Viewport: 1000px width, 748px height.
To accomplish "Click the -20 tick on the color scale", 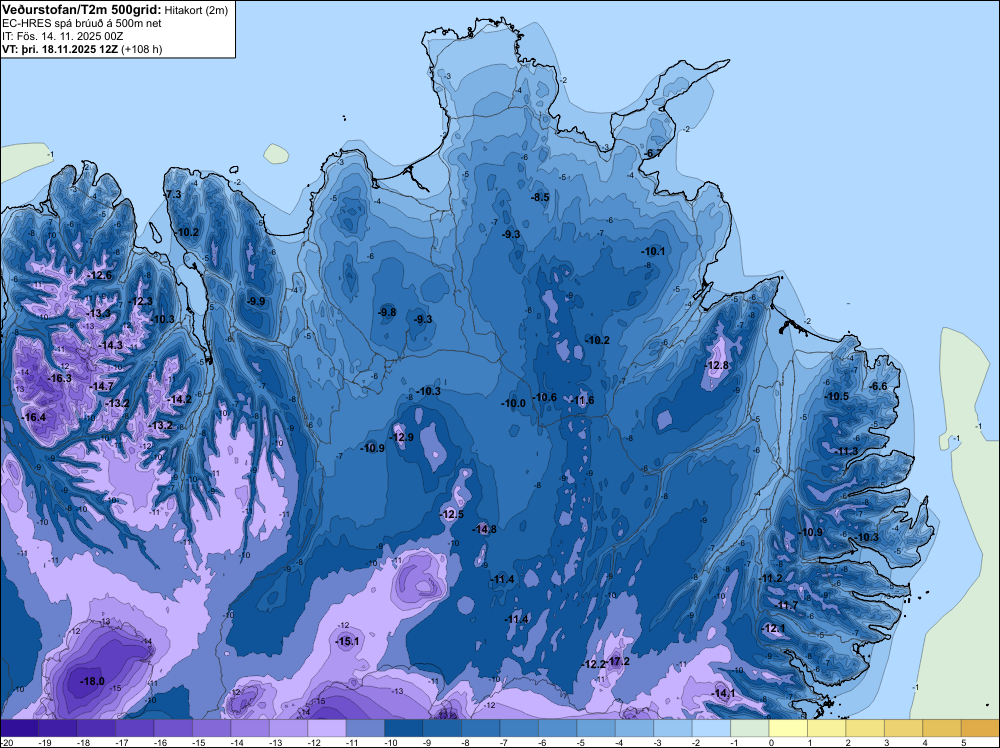I will point(5,742).
